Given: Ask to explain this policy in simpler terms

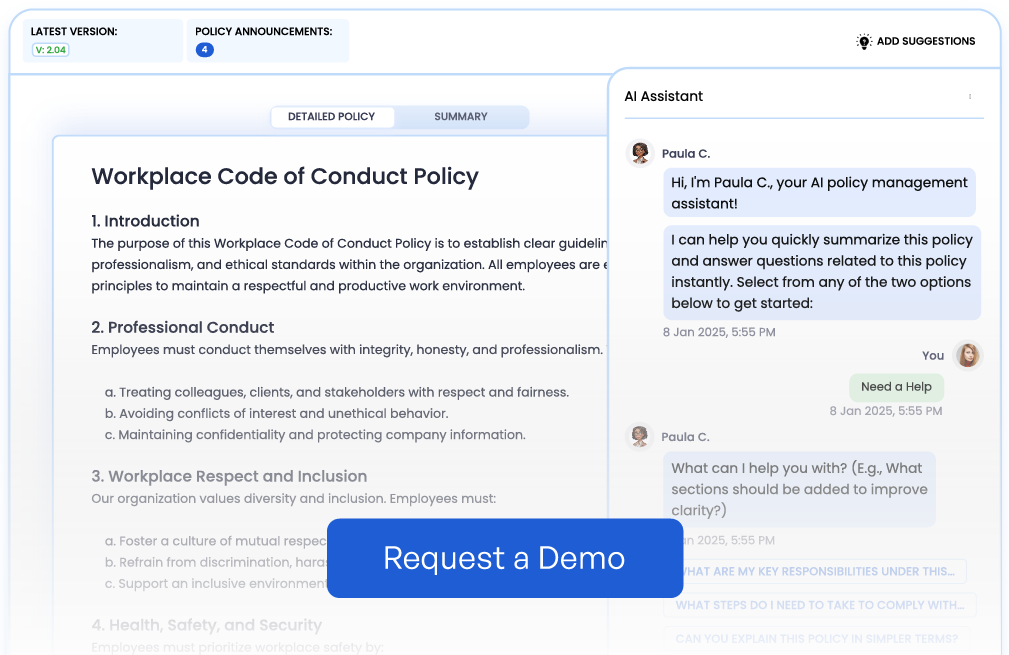Looking at the screenshot, I should [x=819, y=638].
